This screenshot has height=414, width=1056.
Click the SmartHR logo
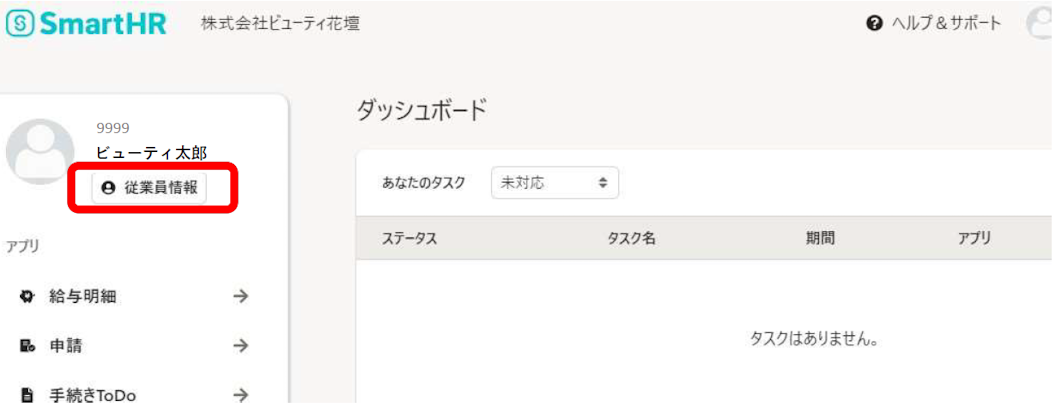point(86,24)
